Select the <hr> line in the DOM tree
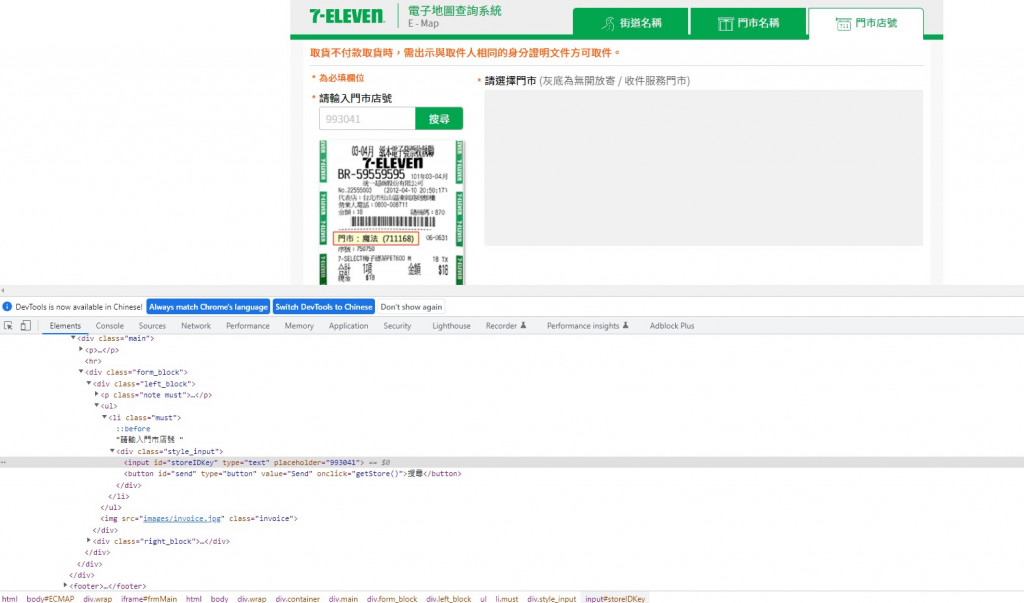 pyautogui.click(x=93, y=361)
